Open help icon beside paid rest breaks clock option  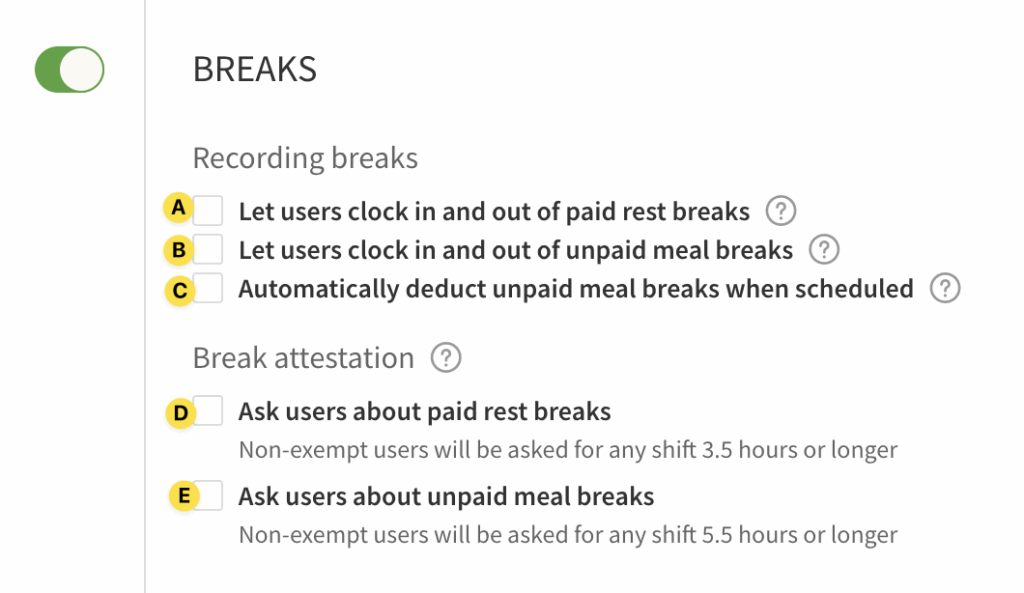781,211
